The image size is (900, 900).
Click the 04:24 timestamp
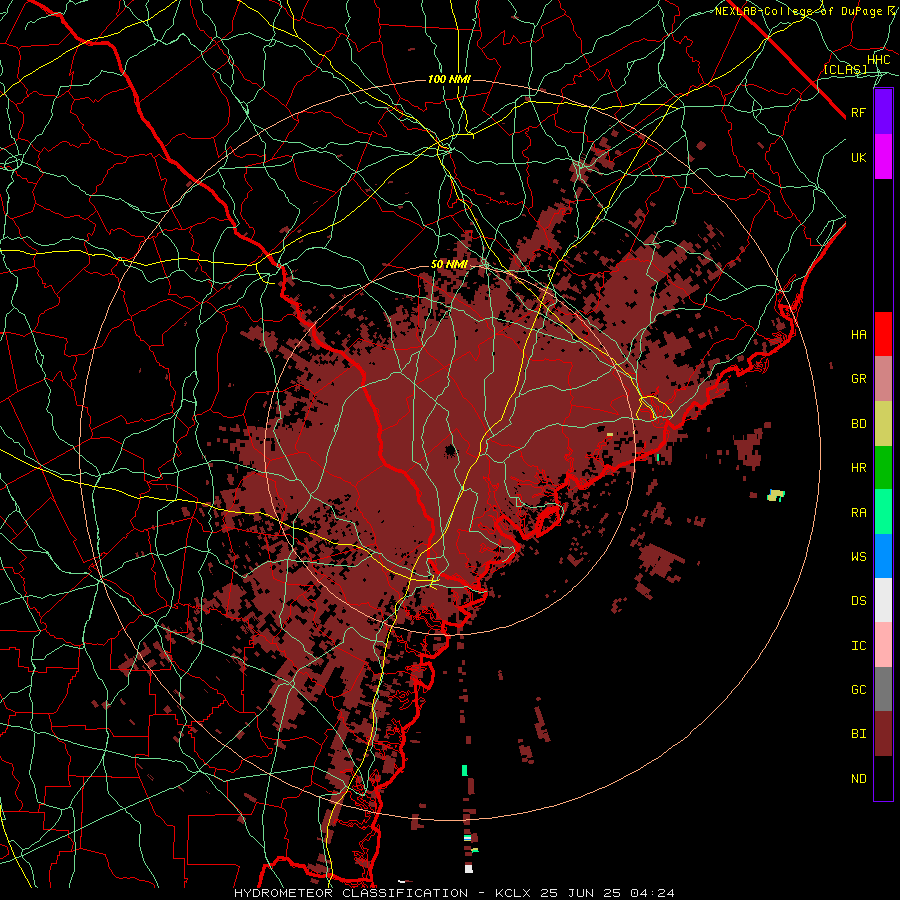click(652, 893)
